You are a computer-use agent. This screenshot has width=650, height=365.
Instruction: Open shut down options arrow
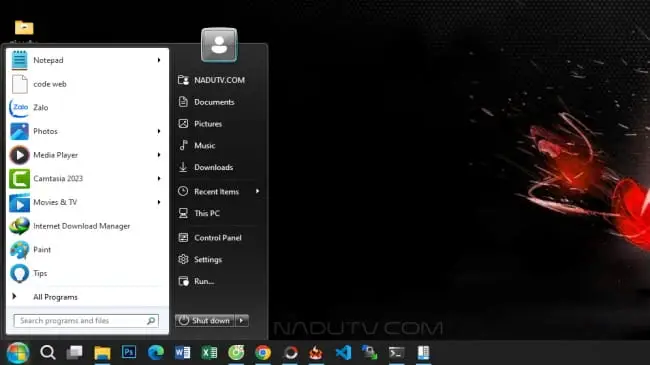click(x=242, y=321)
